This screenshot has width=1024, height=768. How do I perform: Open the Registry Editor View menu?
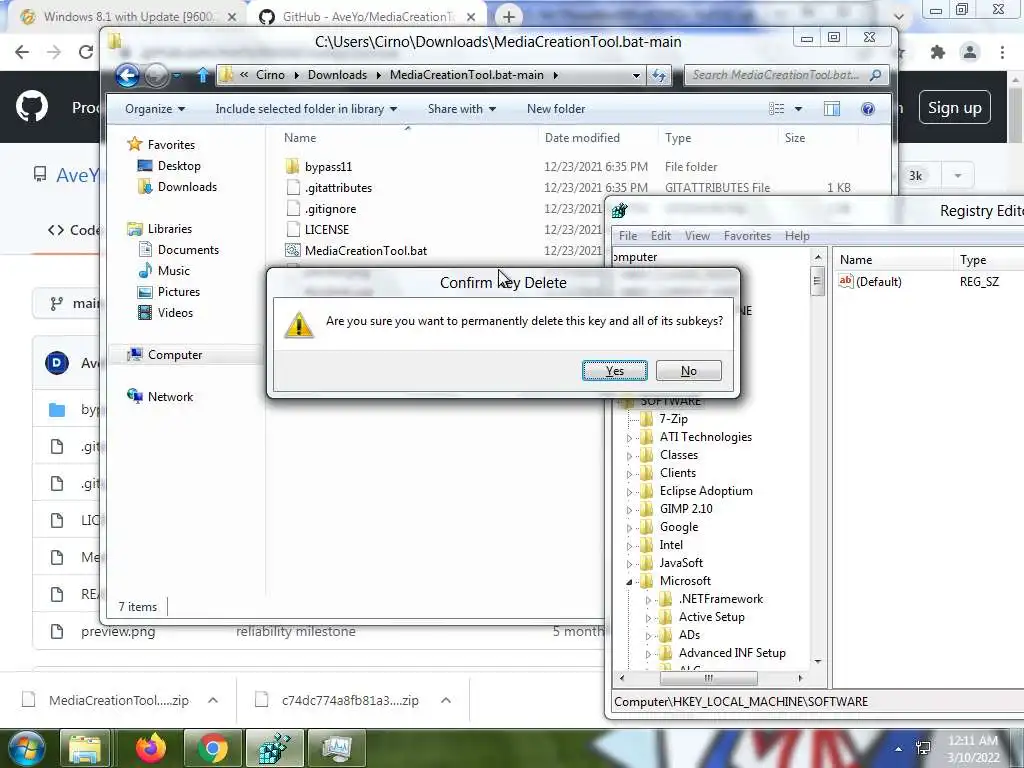click(697, 236)
